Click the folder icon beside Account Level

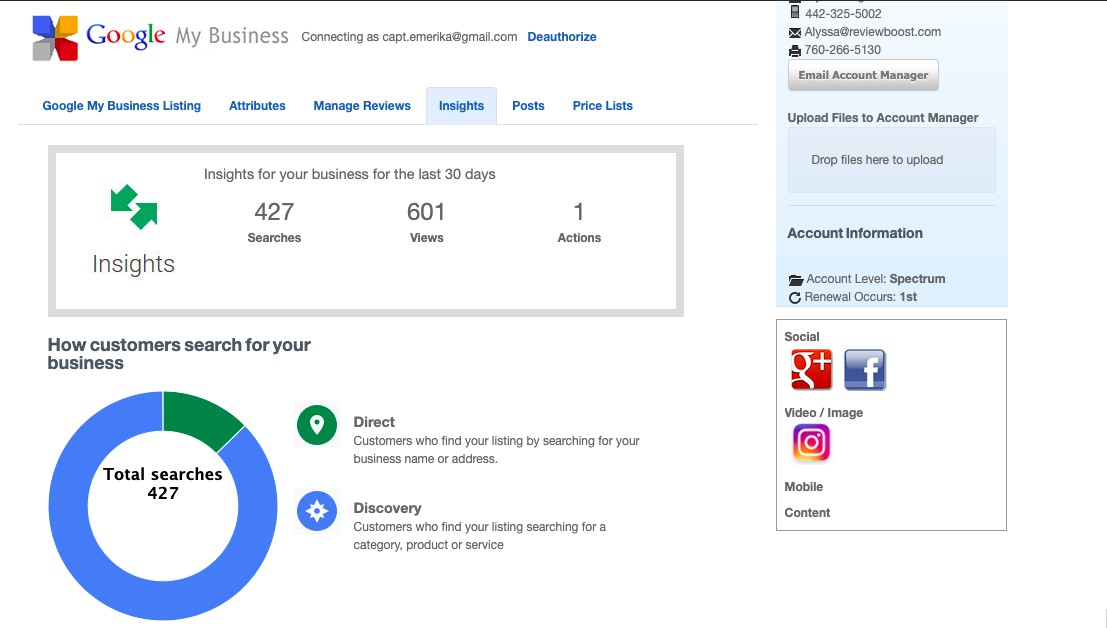pyautogui.click(x=796, y=279)
